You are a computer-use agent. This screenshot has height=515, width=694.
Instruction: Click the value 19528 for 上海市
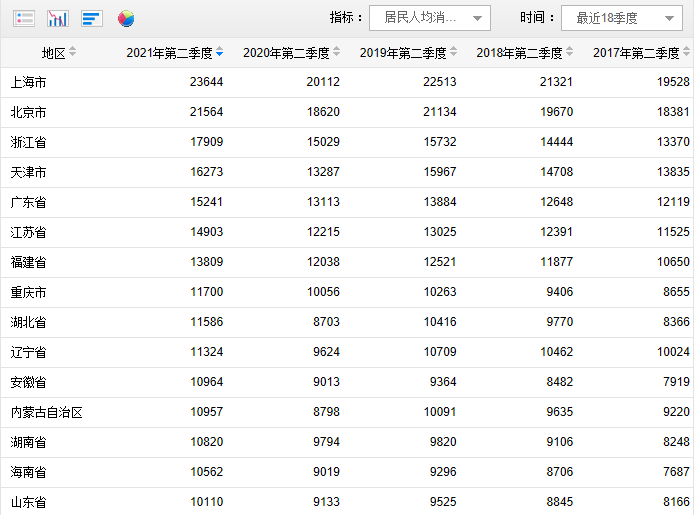pos(673,82)
